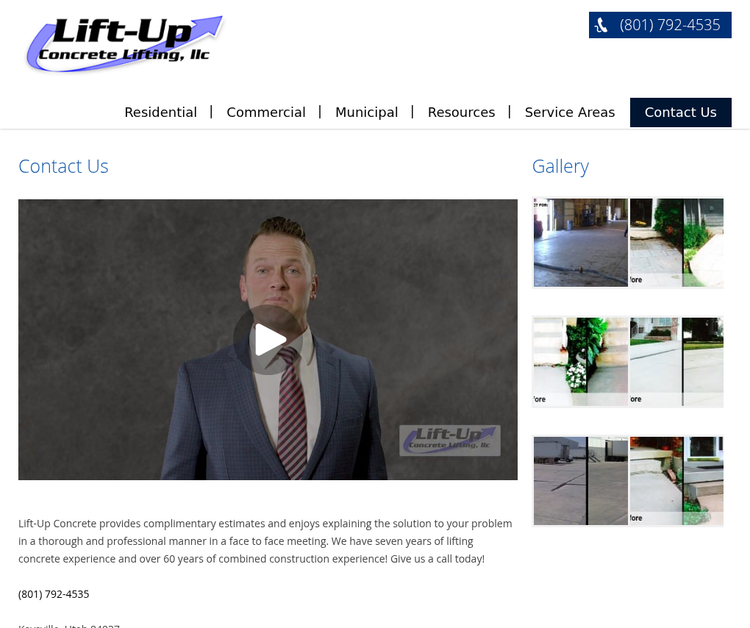750x628 pixels.
Task: Open the white flowers steps gallery thumbnail
Action: point(581,362)
